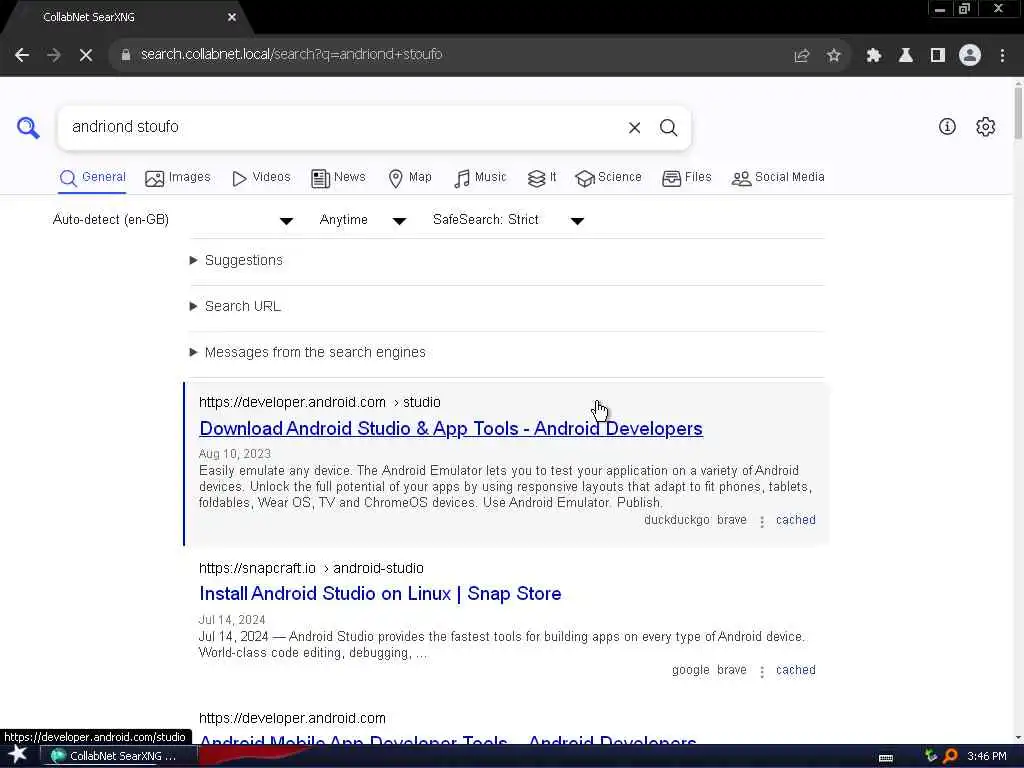Image resolution: width=1024 pixels, height=768 pixels.
Task: Switch to the Images tab
Action: tap(178, 178)
